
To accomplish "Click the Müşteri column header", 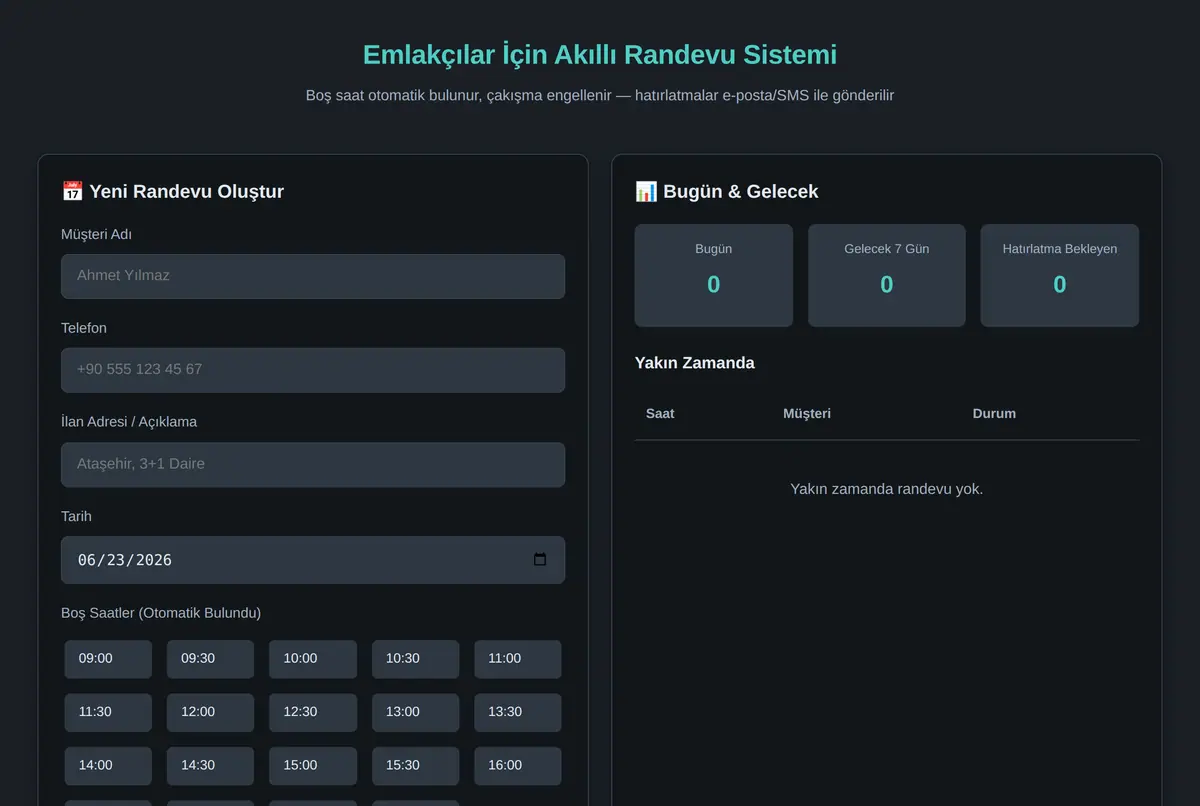I will tap(807, 414).
